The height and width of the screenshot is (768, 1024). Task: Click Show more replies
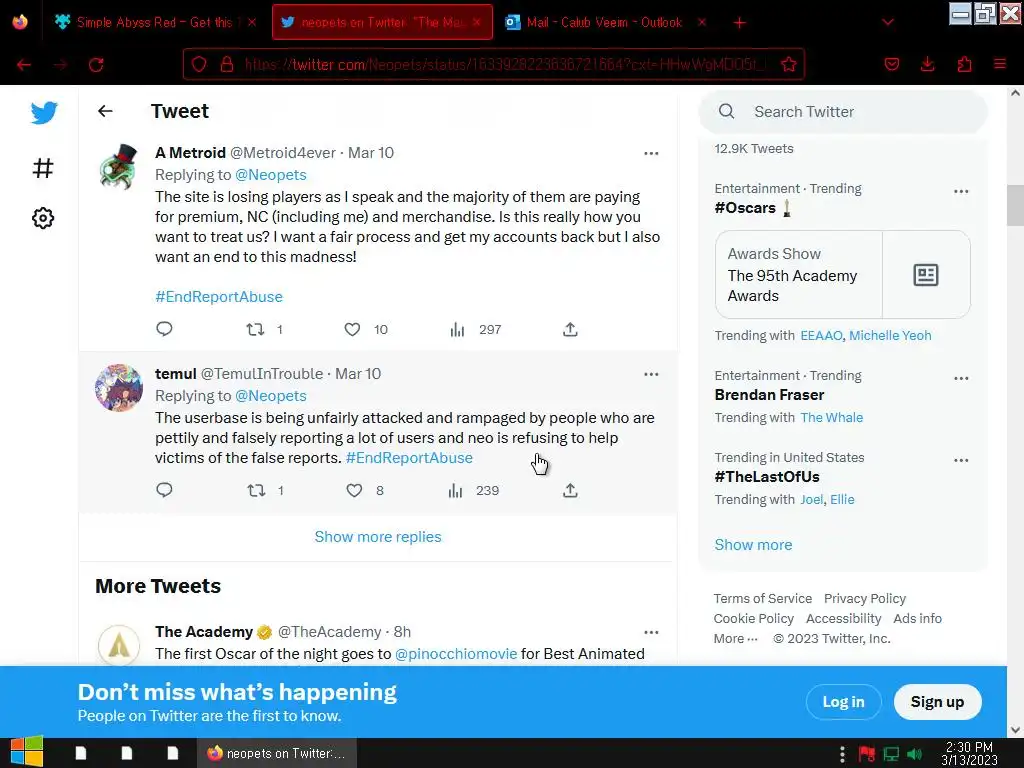378,537
